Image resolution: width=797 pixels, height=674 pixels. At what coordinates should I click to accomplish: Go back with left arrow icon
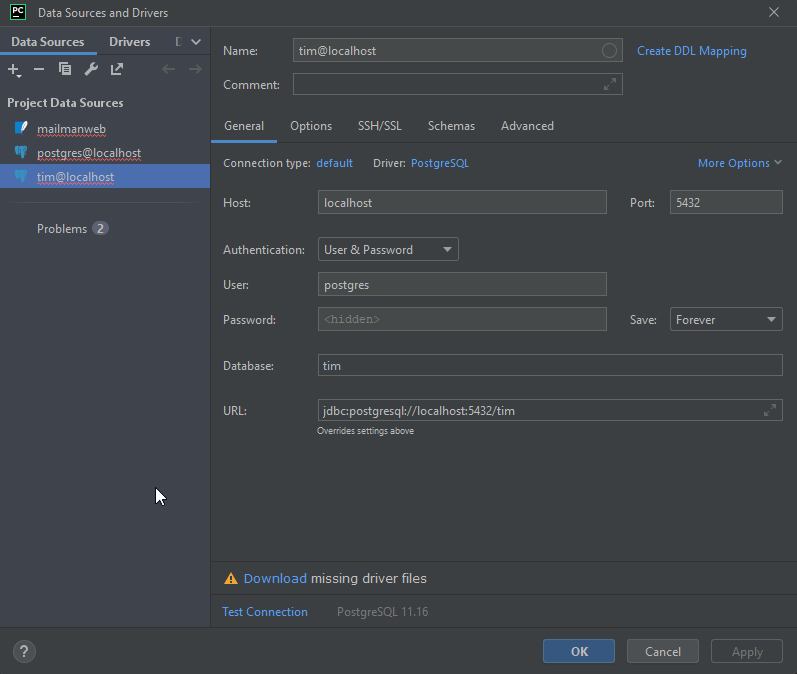(168, 69)
